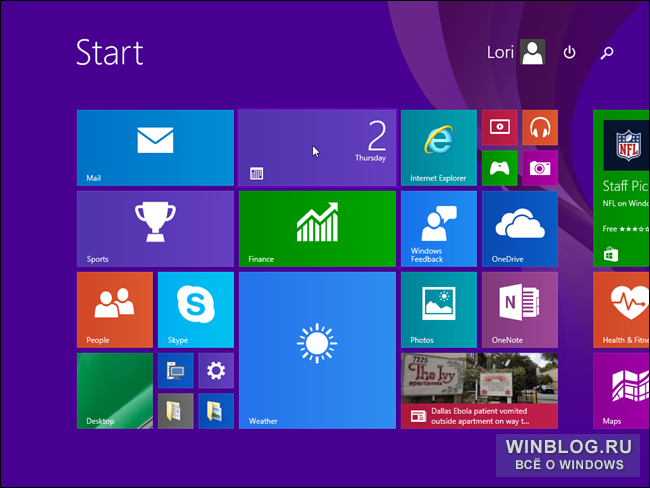
Task: Launch Internet Explorer tile
Action: [x=439, y=148]
